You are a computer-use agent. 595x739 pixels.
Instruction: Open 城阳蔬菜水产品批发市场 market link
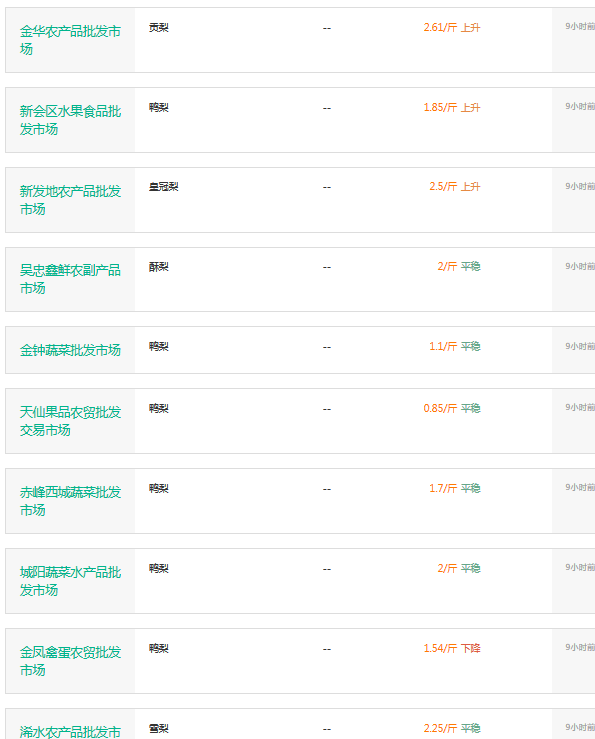70,581
